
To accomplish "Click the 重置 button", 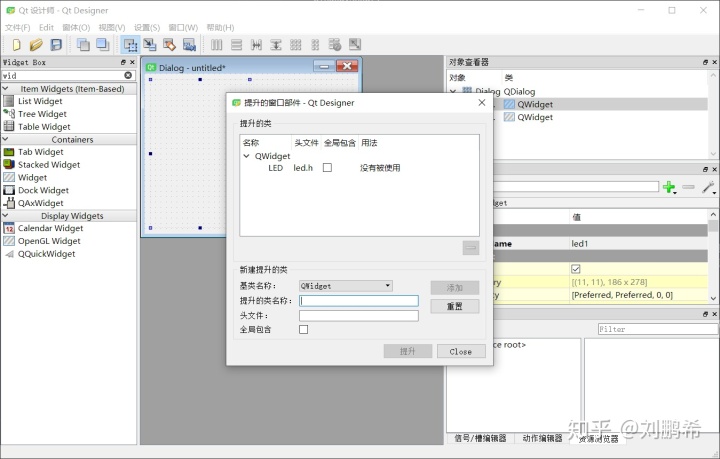I will pos(455,306).
